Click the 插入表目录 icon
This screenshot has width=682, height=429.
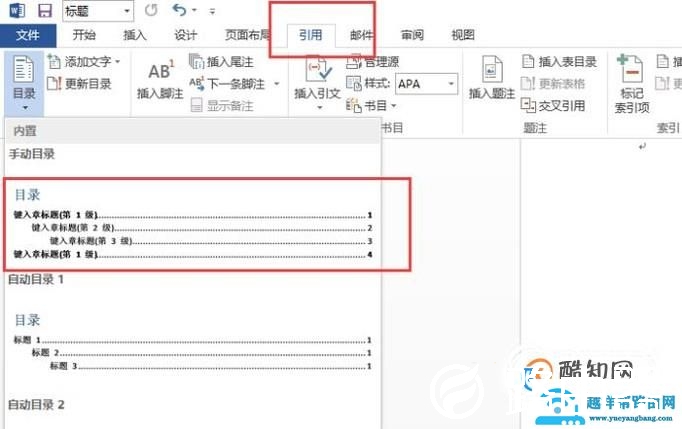[x=528, y=62]
